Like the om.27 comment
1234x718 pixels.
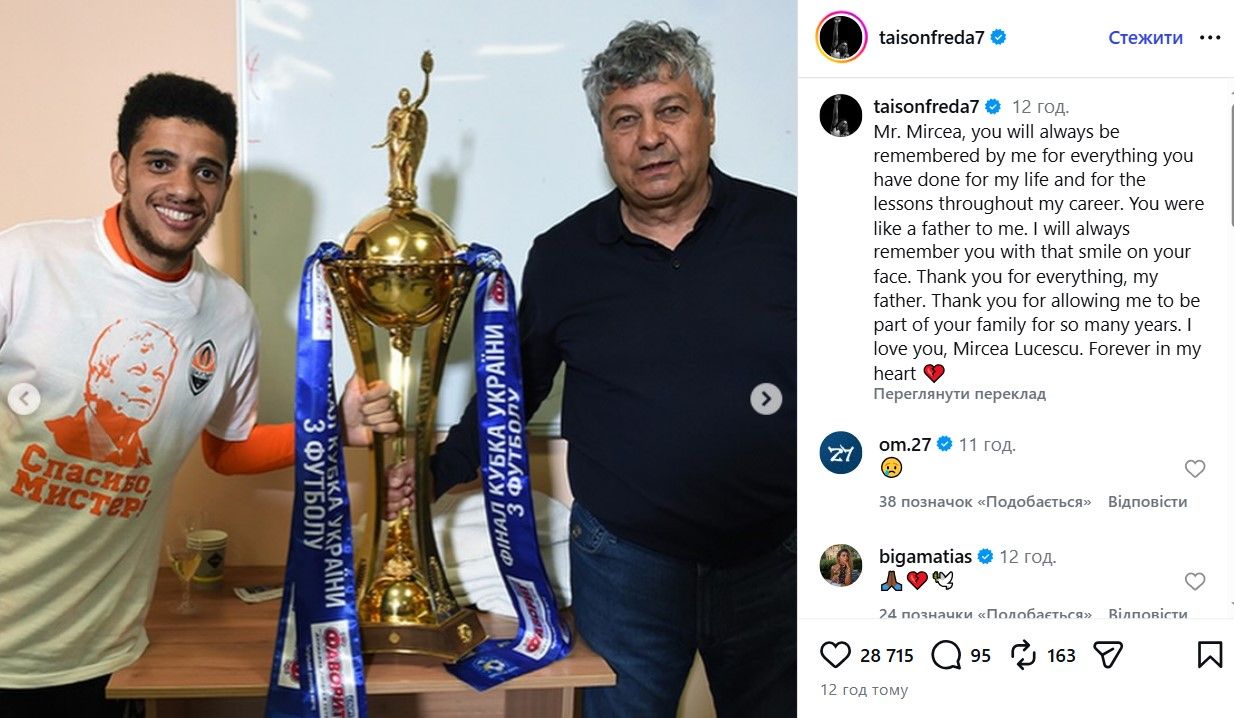[1195, 469]
